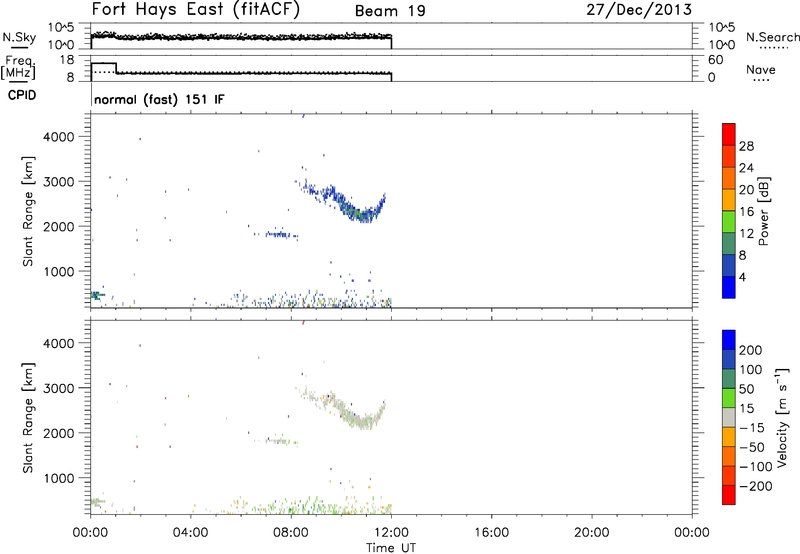The height and width of the screenshot is (554, 800).
Task: Select the '60' tick on the Nave axis
Action: 716,60
